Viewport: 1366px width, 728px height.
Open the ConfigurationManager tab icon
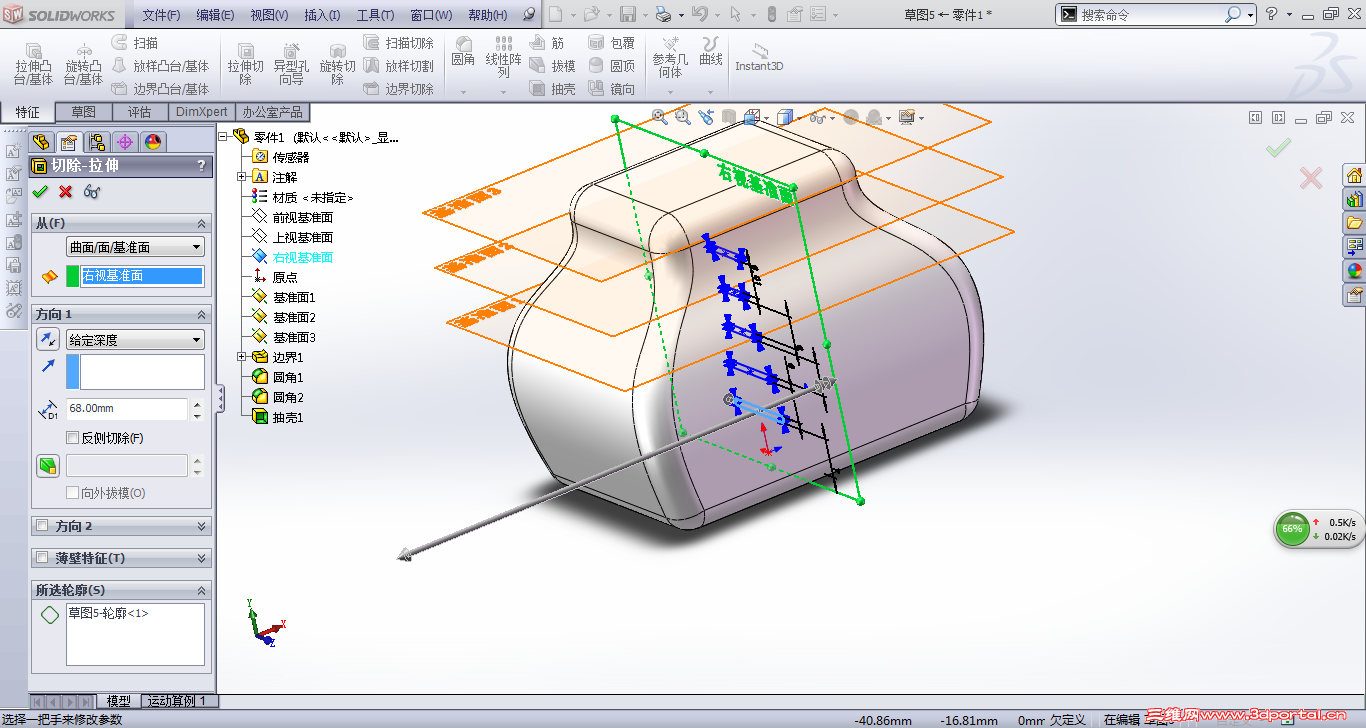(x=97, y=142)
